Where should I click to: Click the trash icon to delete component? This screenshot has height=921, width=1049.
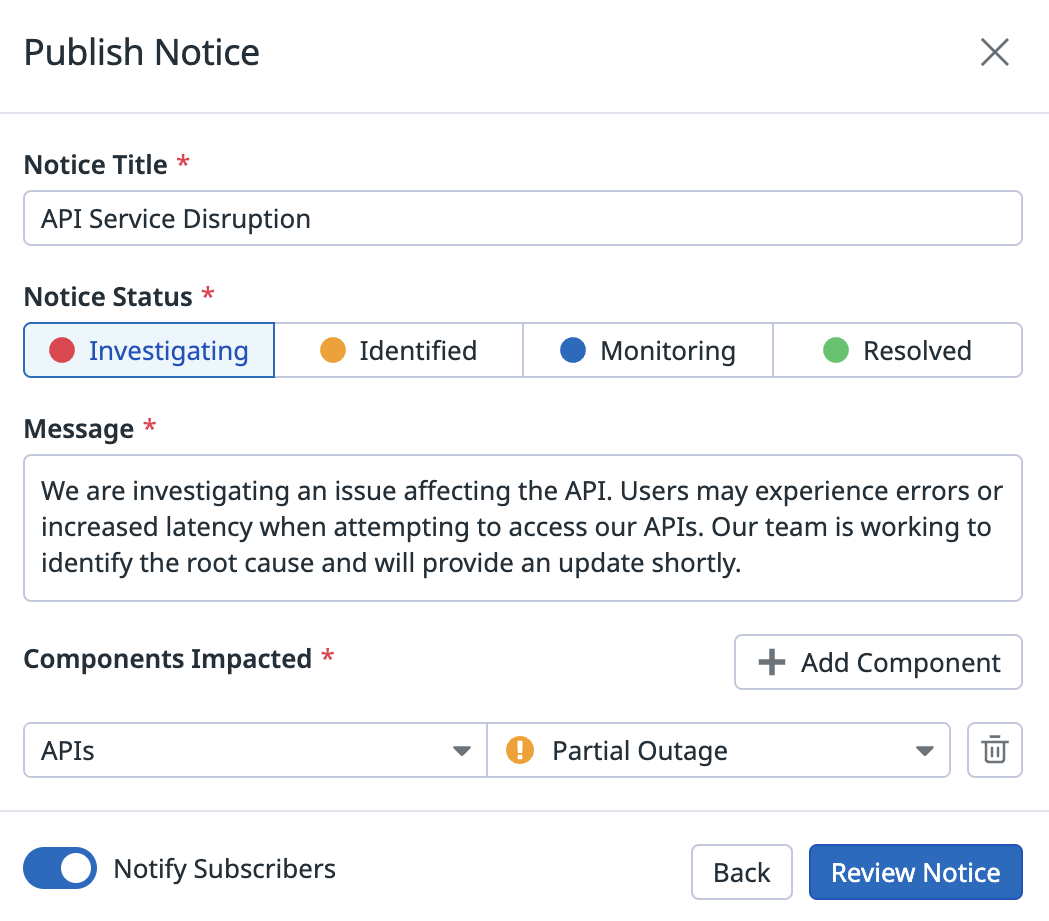click(x=994, y=750)
